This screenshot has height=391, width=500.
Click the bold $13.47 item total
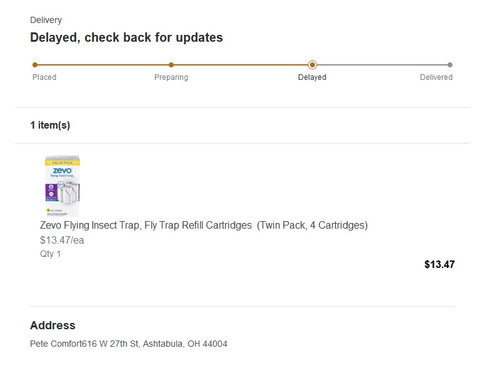pyautogui.click(x=439, y=264)
